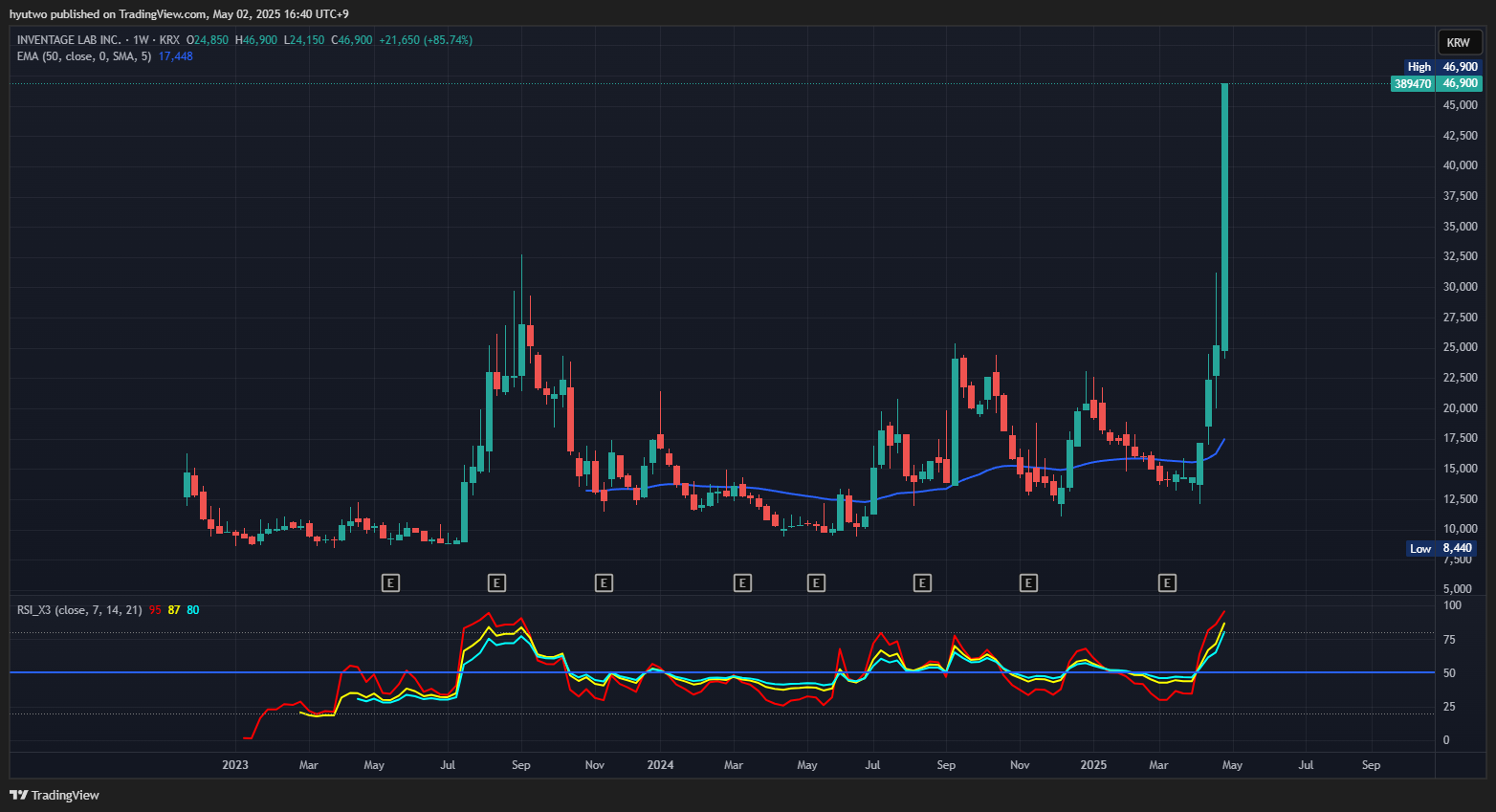The image size is (1496, 812).
Task: Select the earnings E marker near August 2024
Action: (x=922, y=582)
